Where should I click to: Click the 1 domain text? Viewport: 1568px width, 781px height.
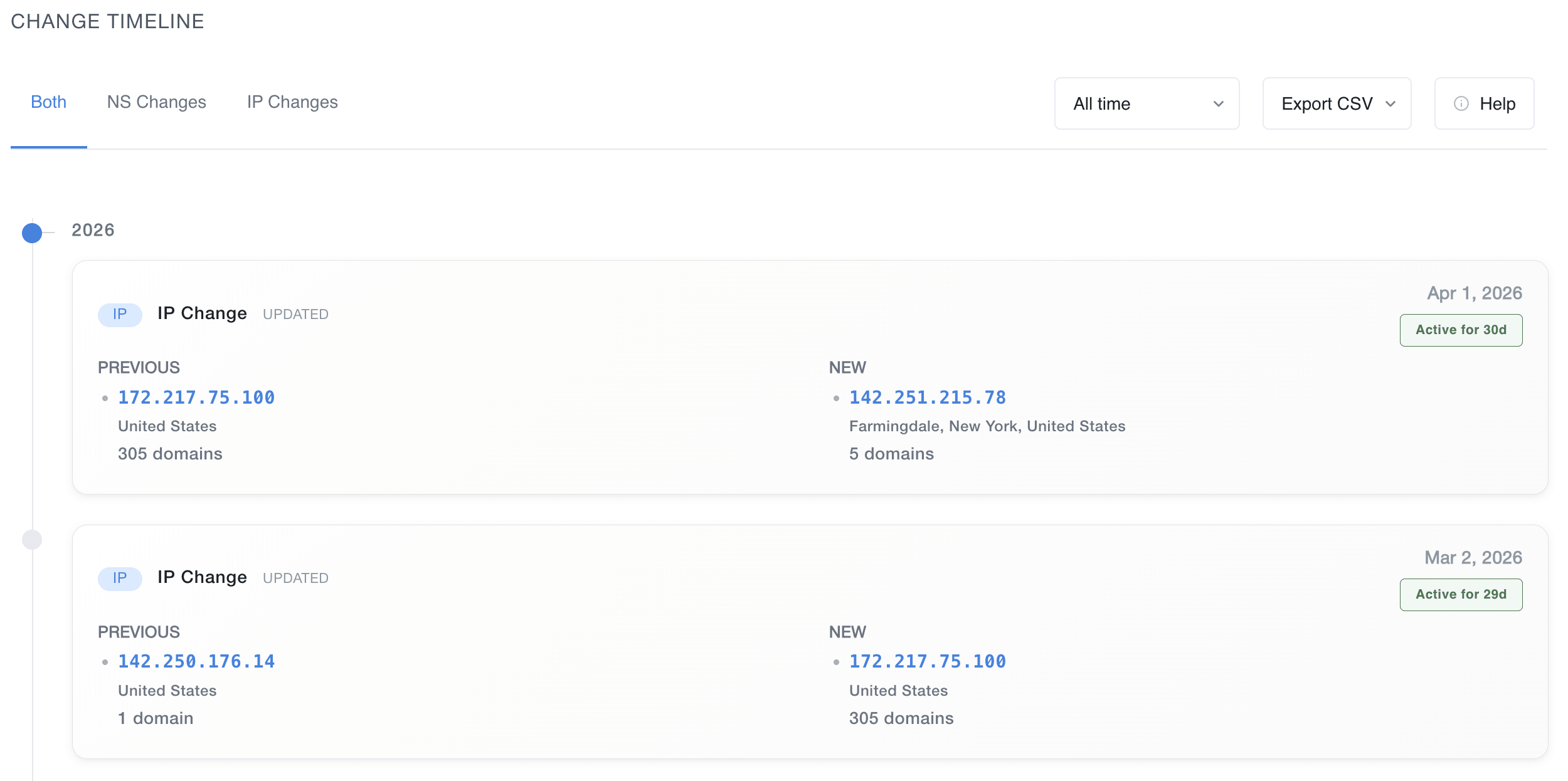[x=156, y=718]
